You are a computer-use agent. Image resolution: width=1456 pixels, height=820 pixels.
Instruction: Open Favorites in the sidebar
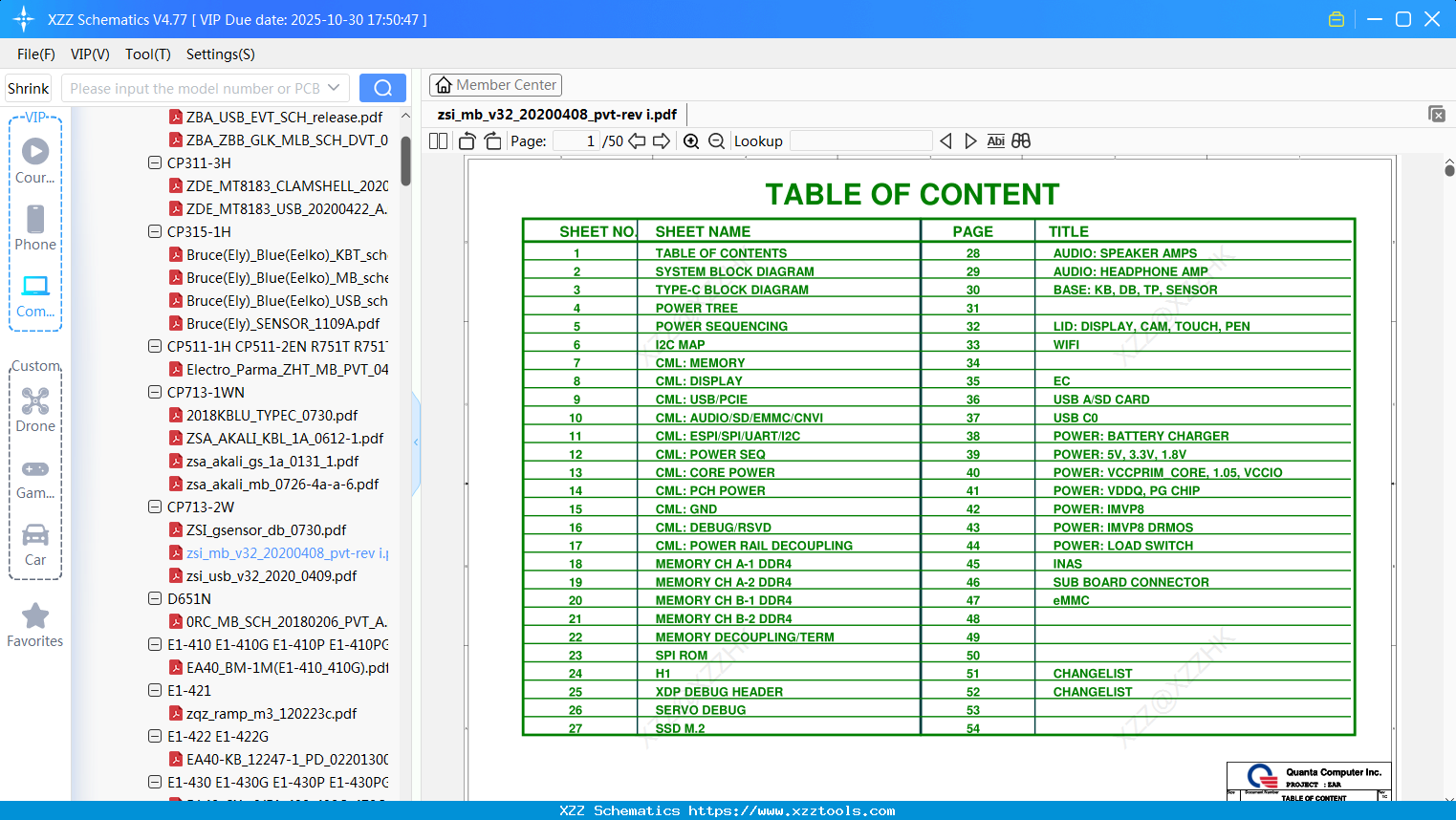click(x=35, y=626)
